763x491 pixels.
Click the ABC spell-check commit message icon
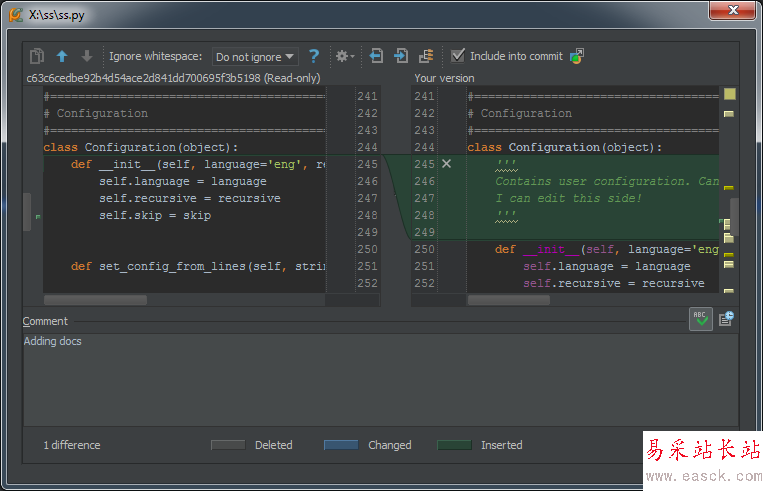(x=701, y=319)
